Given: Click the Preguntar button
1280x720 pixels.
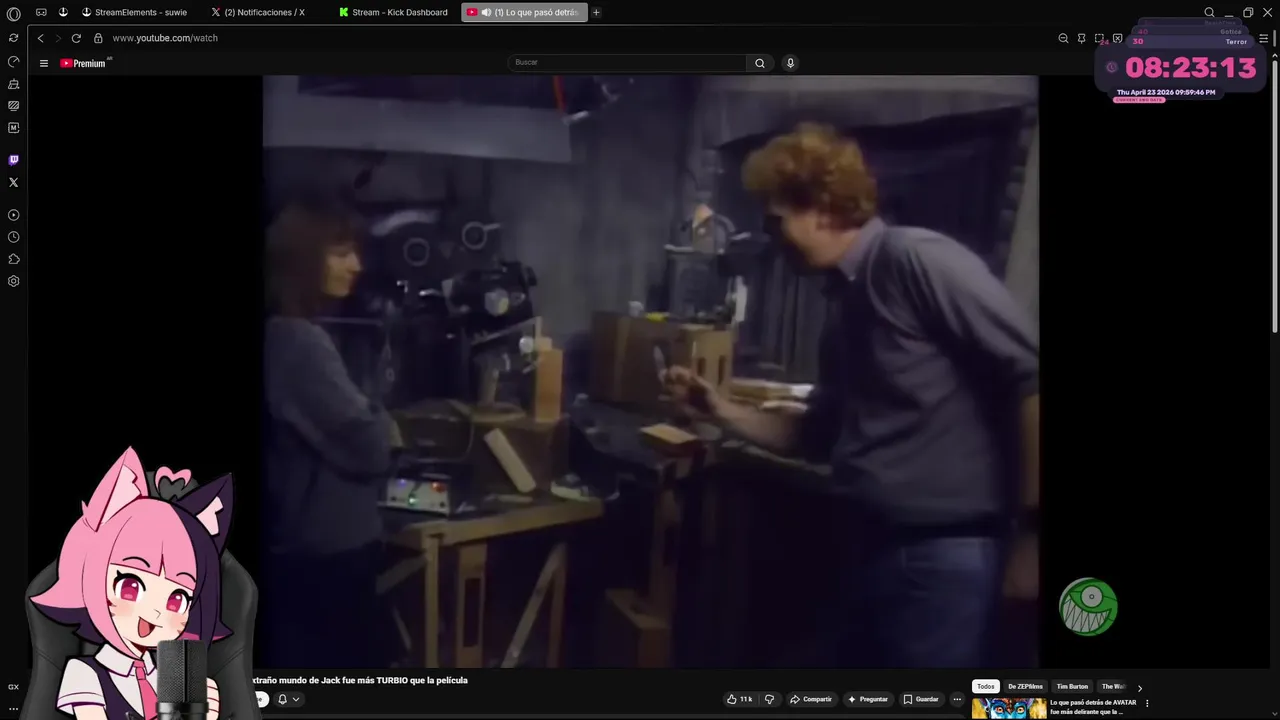Looking at the screenshot, I should pos(868,699).
